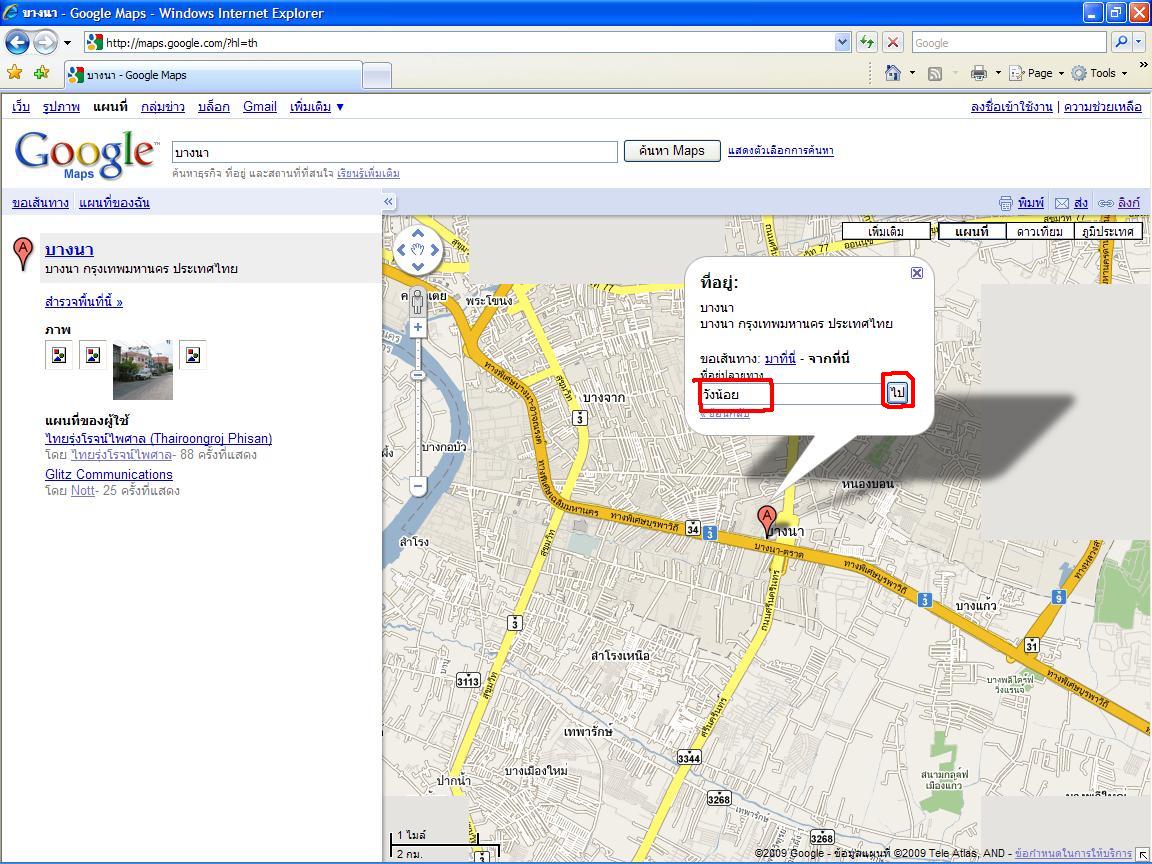1152x864 pixels.
Task: Click the Add to Favorites icon
Action: 41,73
